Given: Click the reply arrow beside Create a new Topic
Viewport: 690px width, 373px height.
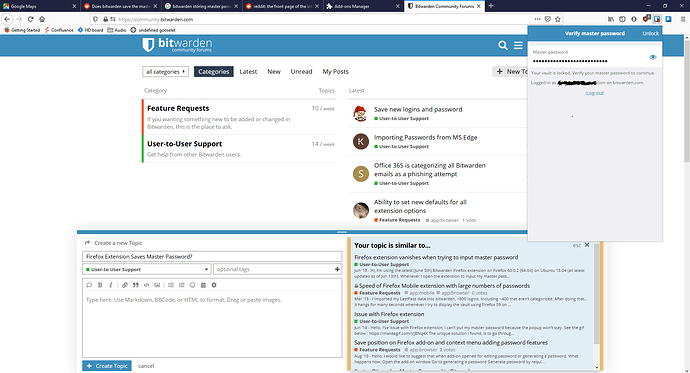Looking at the screenshot, I should tap(87, 243).
